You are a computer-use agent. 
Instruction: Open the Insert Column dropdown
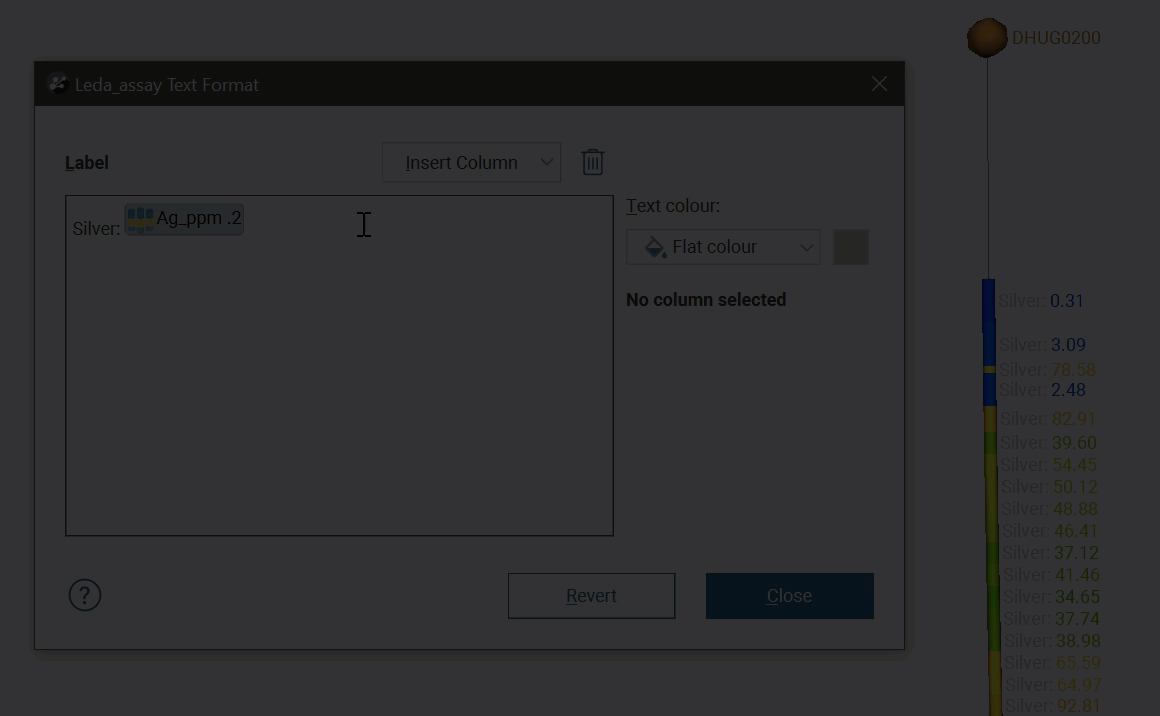(471, 162)
